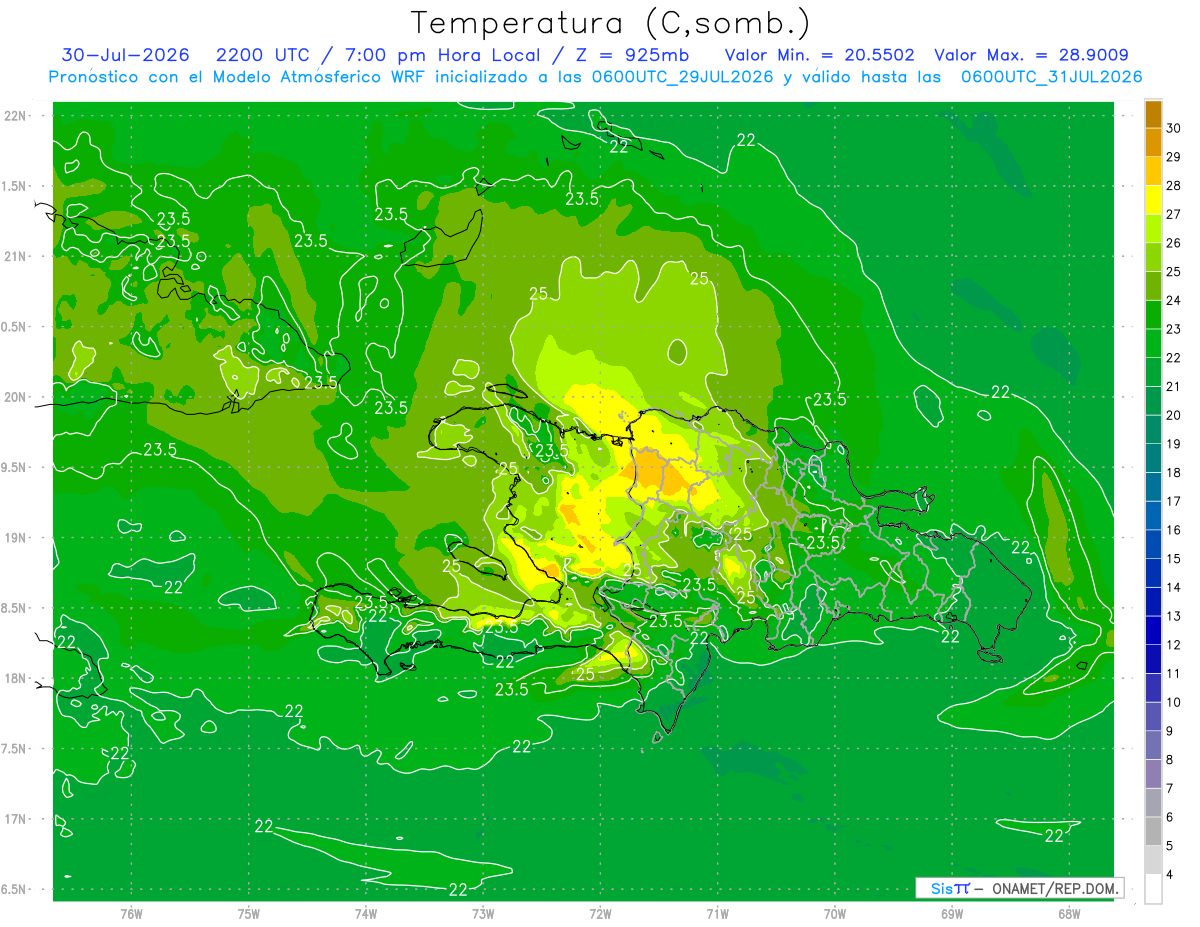The height and width of the screenshot is (927, 1200).
Task: Click longitude axis label "68W"
Action: point(1069,913)
